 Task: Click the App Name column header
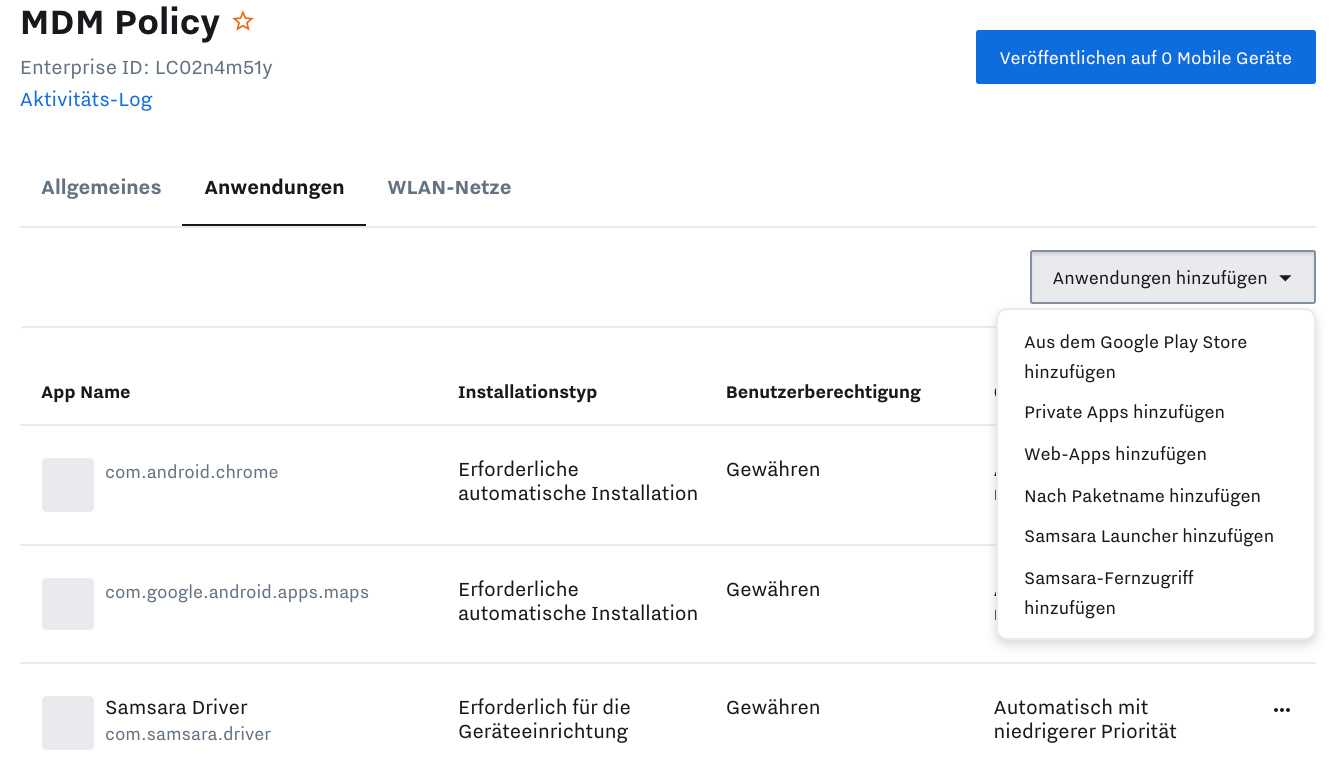click(x=86, y=392)
